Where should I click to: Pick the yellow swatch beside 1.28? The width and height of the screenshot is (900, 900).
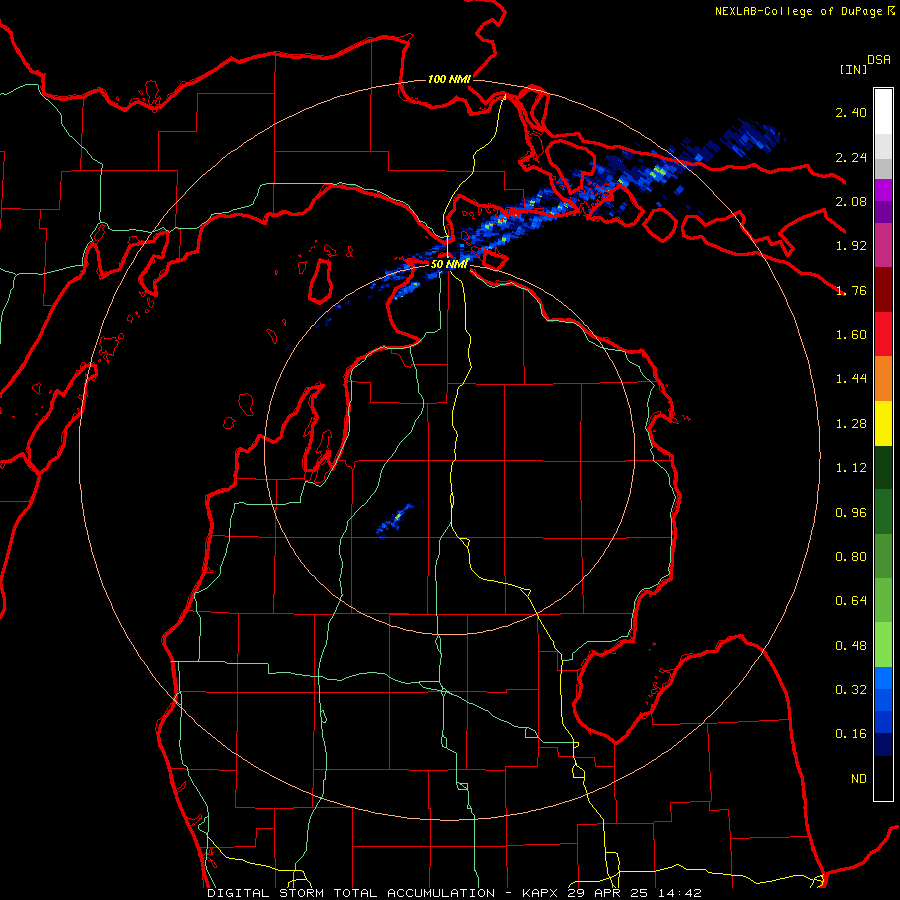point(883,423)
